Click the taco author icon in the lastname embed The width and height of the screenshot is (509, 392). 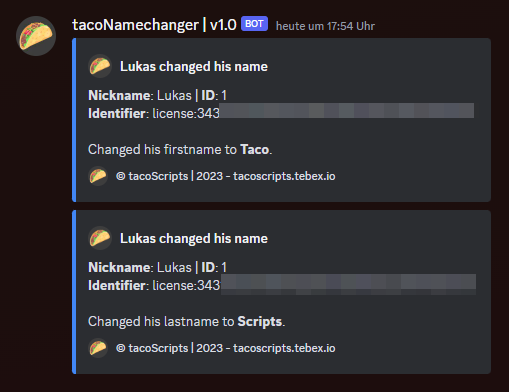[100, 238]
